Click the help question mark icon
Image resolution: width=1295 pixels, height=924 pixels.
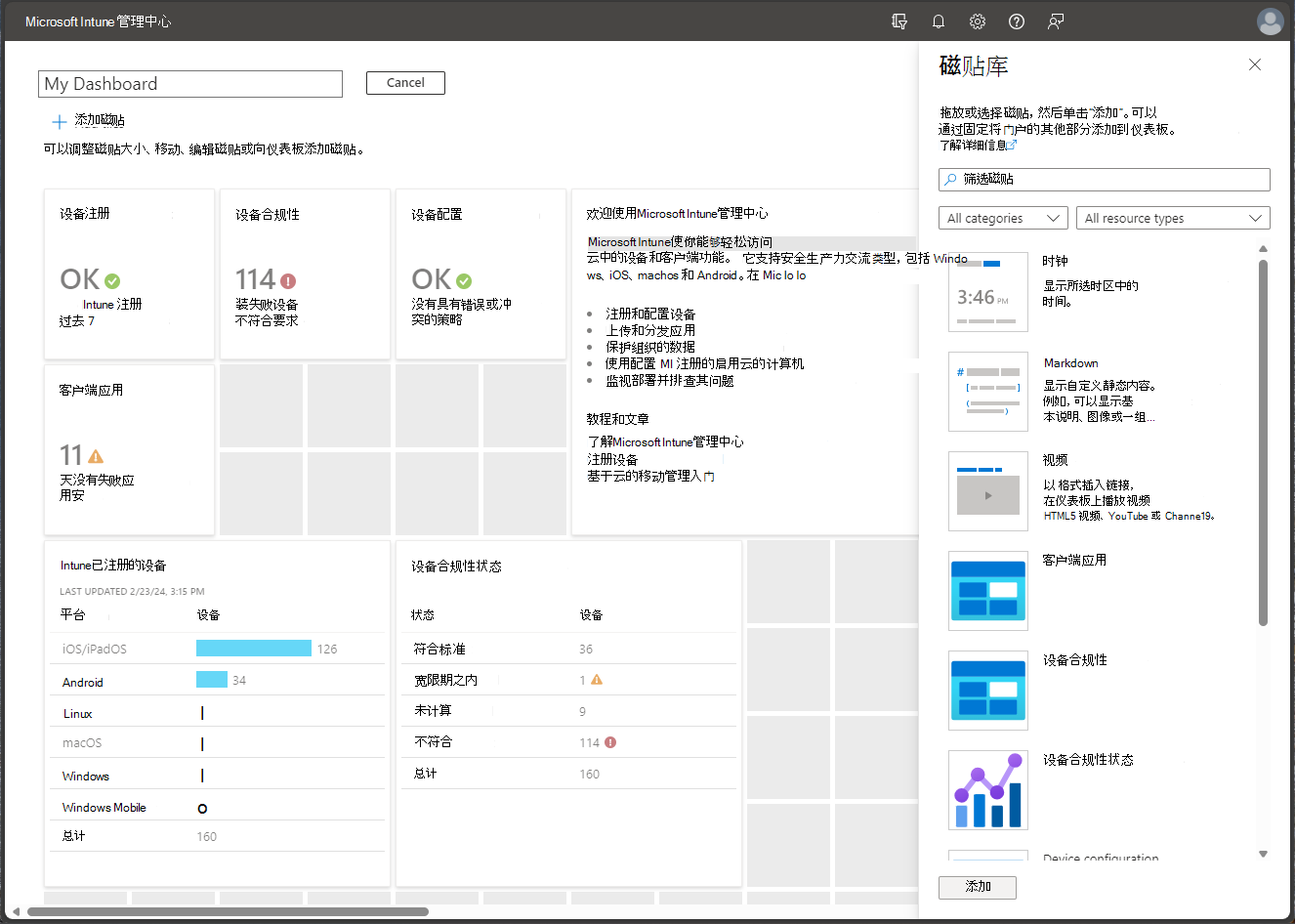(x=1017, y=21)
